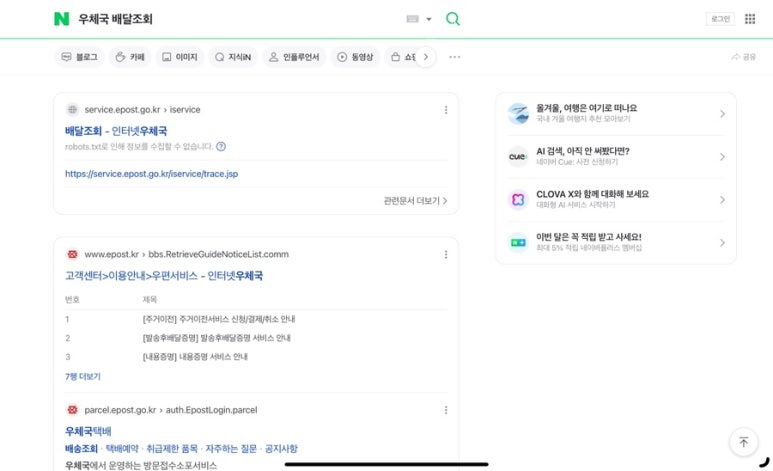This screenshot has width=773, height=471.
Task: Edit the search field containing 우체국 배달조회
Action: coord(239,19)
